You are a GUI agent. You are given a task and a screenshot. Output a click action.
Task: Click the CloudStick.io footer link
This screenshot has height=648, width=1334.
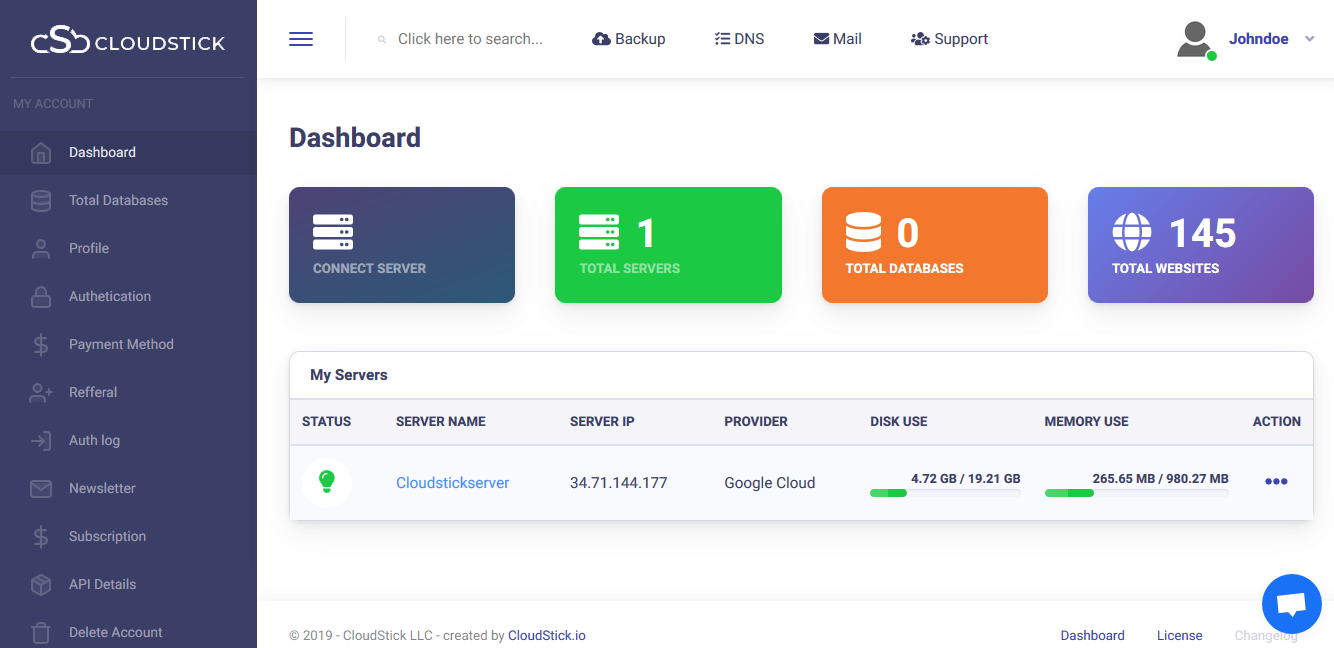coord(547,635)
